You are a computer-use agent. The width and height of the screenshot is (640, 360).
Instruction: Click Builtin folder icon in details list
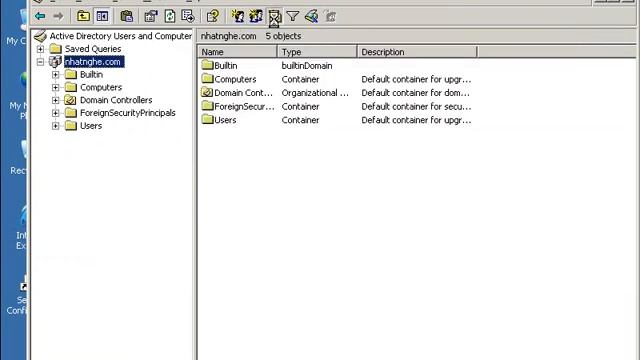point(207,65)
